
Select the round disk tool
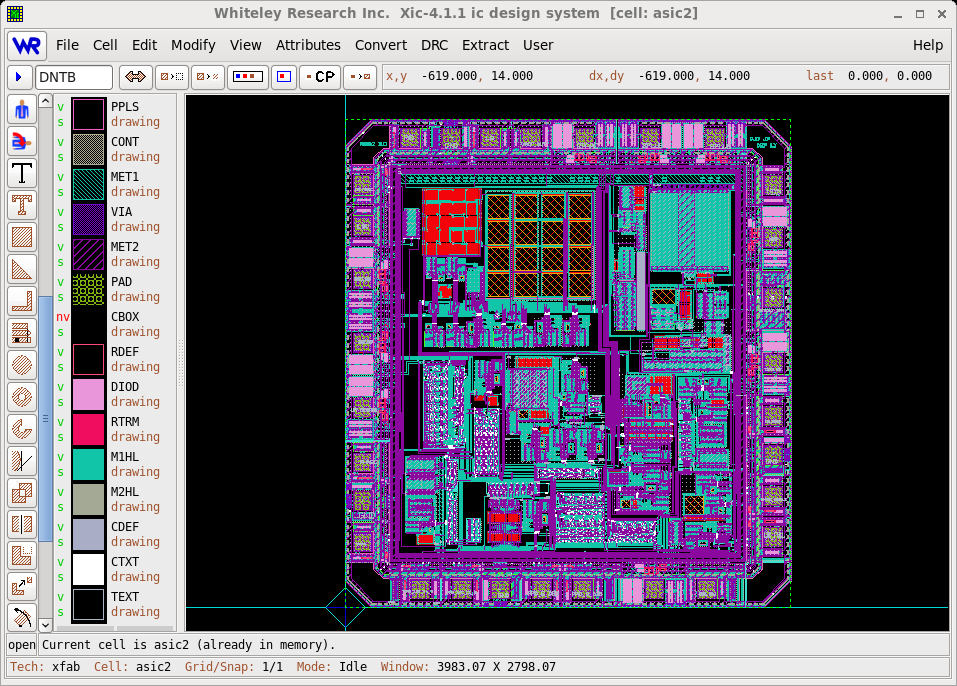pos(22,365)
